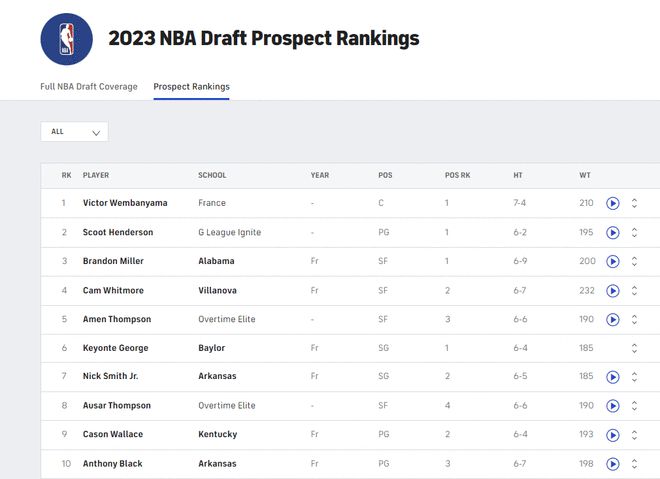Sort table by POS RK column
Viewport: 660px width, 479px height.
tap(458, 175)
